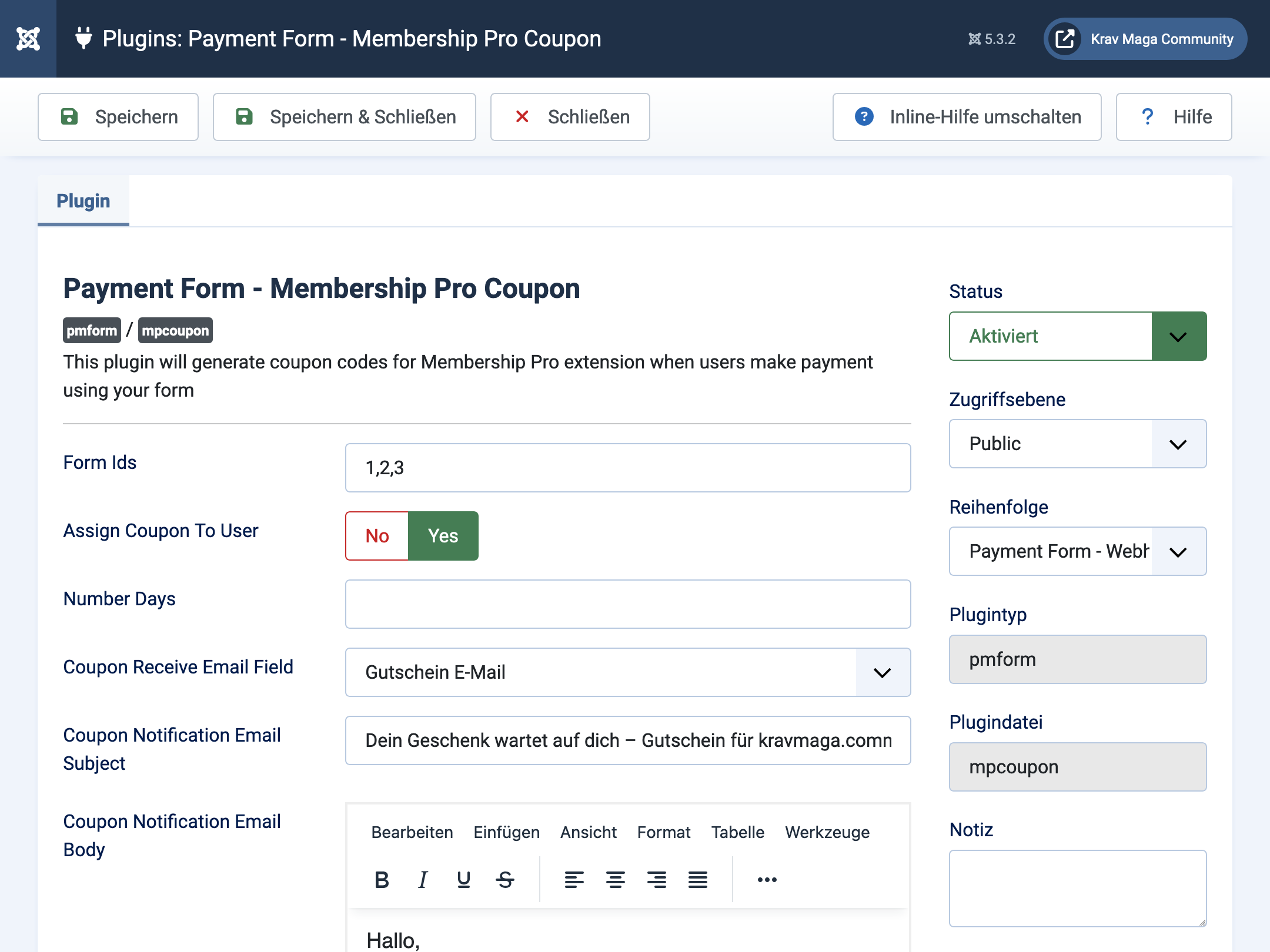Click the Plugintyp pmform field
This screenshot has height=952, width=1270.
[1078, 659]
